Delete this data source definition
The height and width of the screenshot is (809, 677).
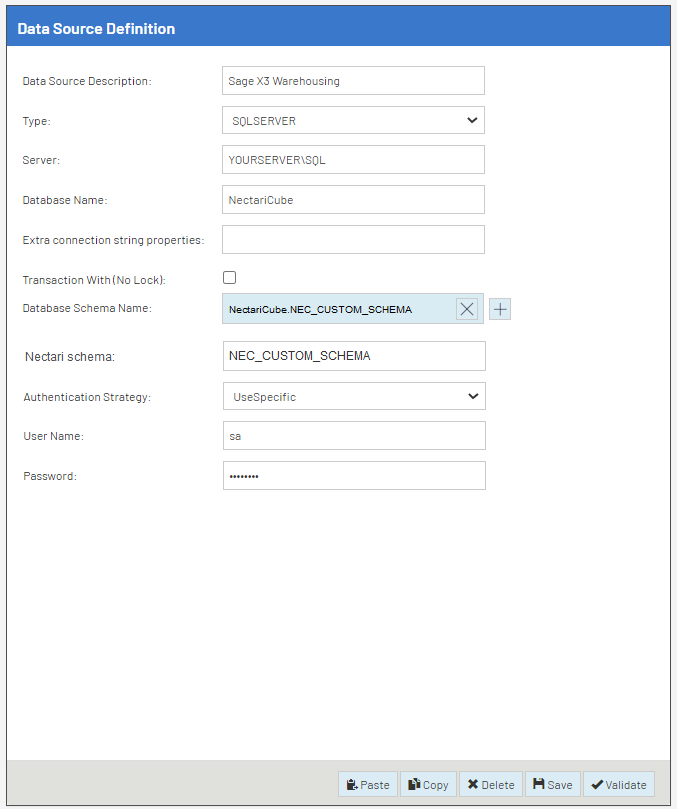pos(490,785)
